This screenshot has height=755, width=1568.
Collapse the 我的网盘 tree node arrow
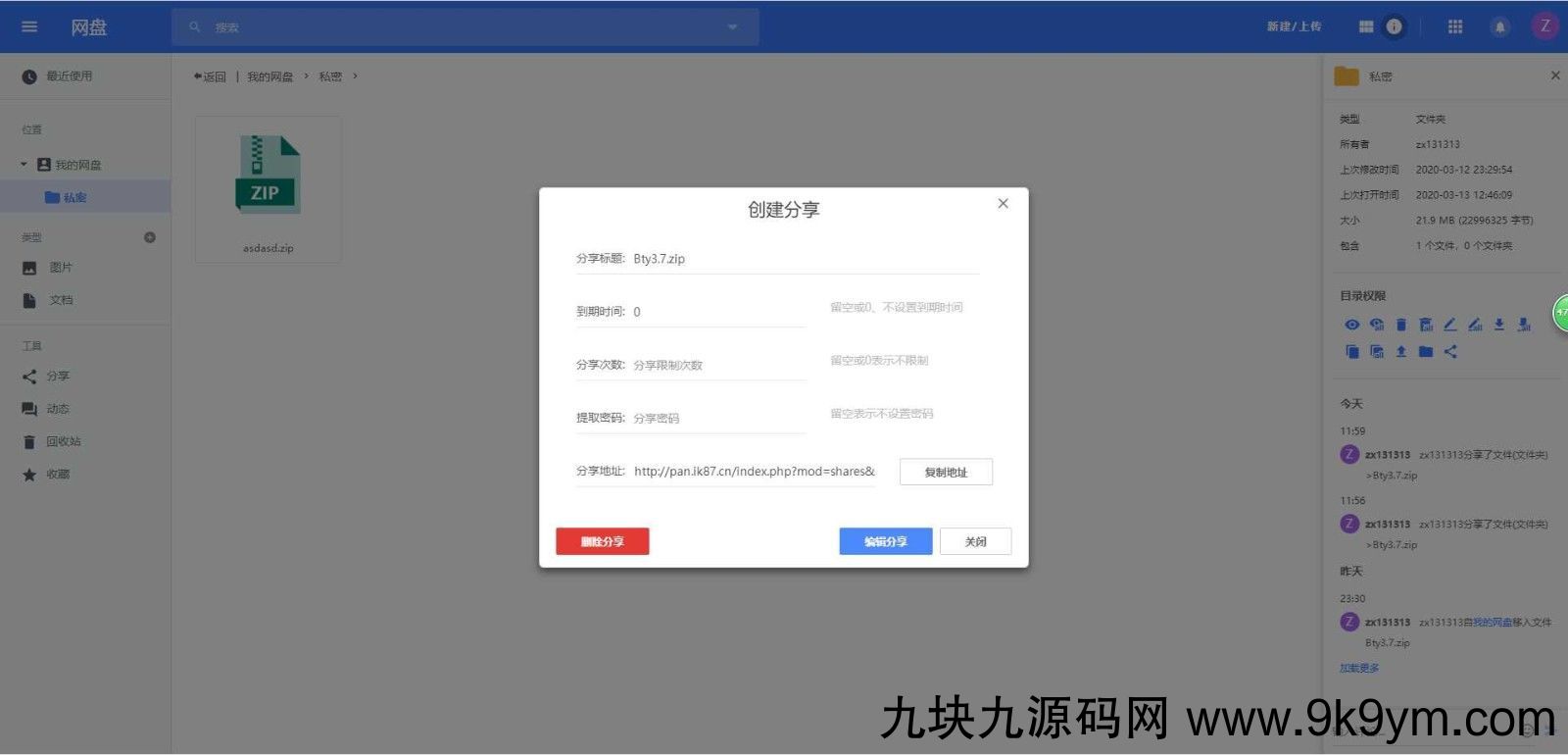(x=24, y=165)
